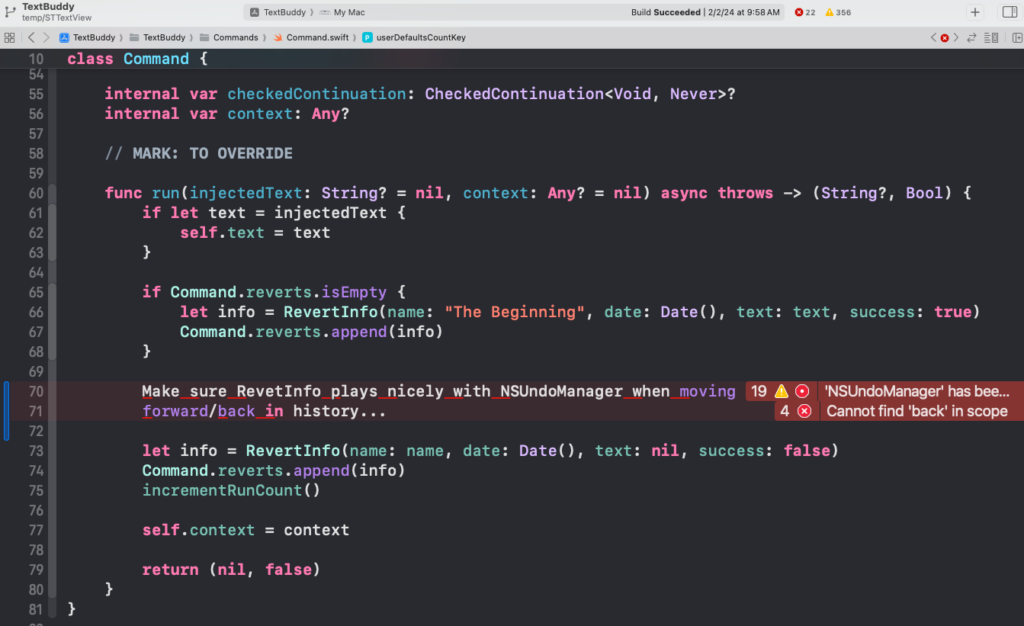The height and width of the screenshot is (626, 1024).
Task: Toggle the inspector sidebar panel
Action: point(1009,12)
